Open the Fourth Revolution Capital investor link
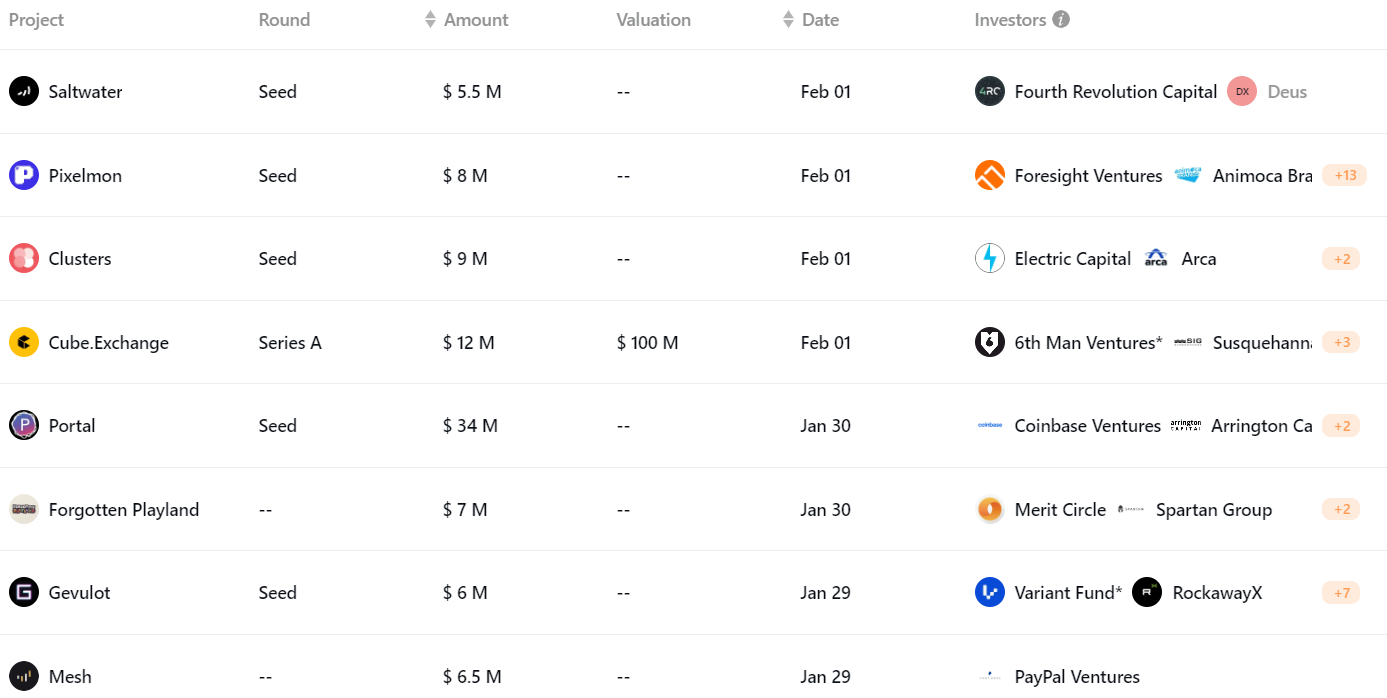This screenshot has height=698, width=1387. (x=1115, y=91)
